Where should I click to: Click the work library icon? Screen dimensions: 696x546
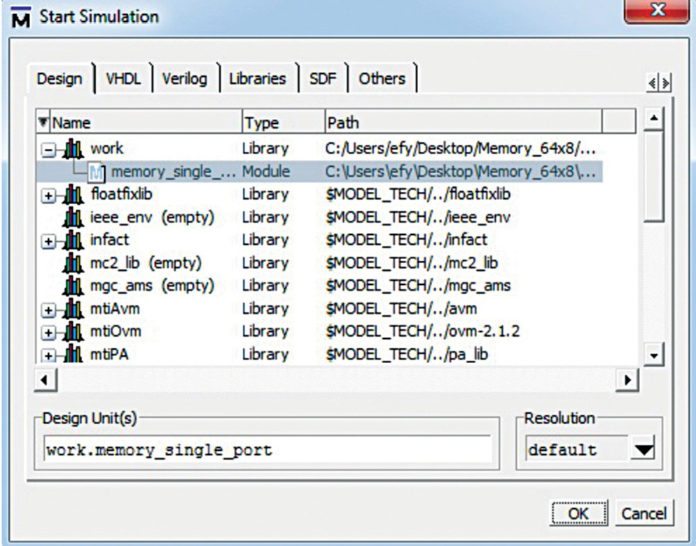73,148
